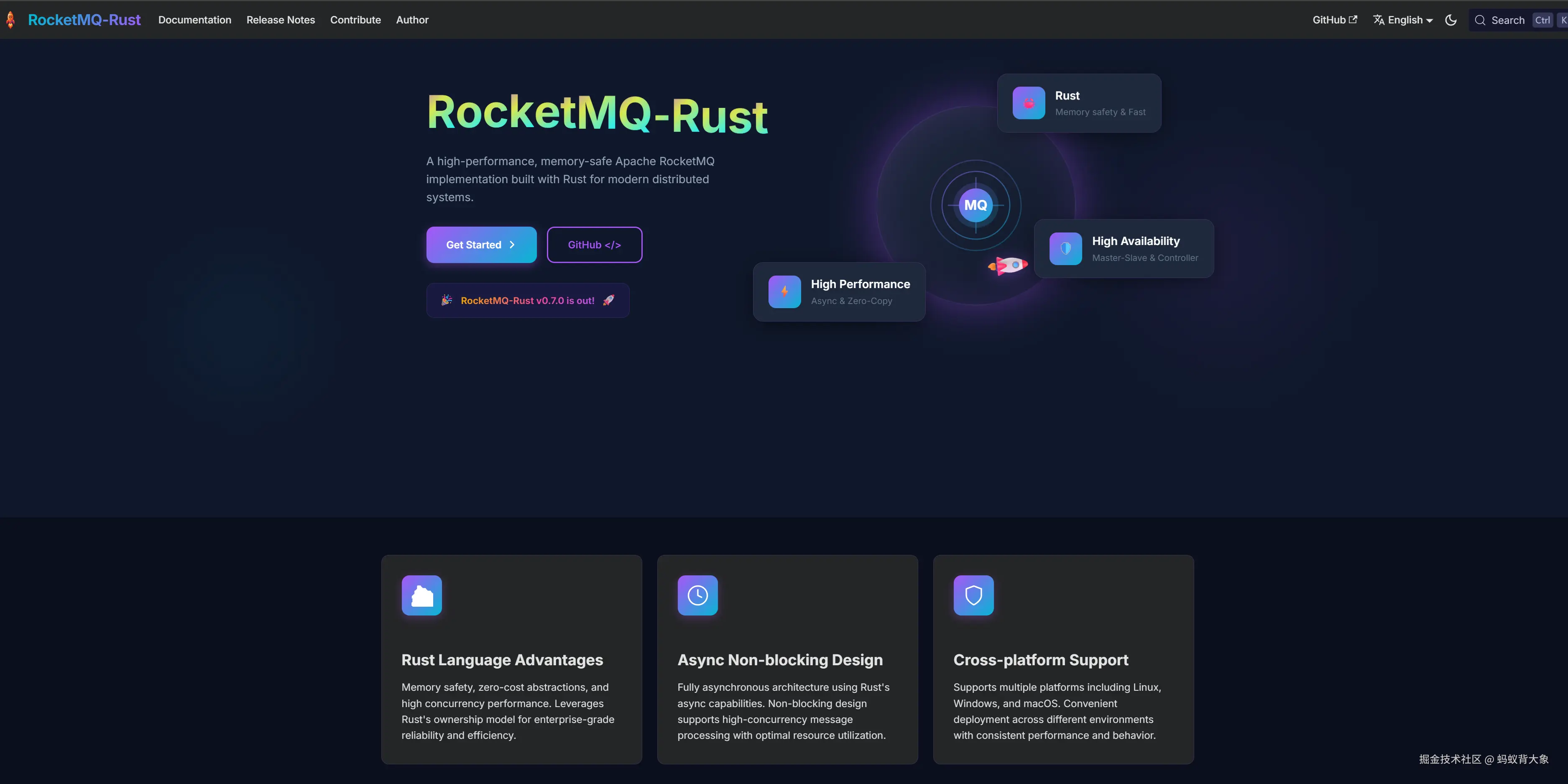Click the Cross-platform Support shield icon
This screenshot has width=1568, height=784.
pos(973,595)
